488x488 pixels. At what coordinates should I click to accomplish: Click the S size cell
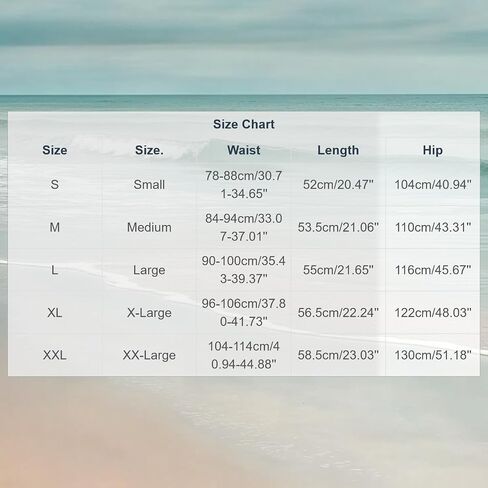click(55, 184)
